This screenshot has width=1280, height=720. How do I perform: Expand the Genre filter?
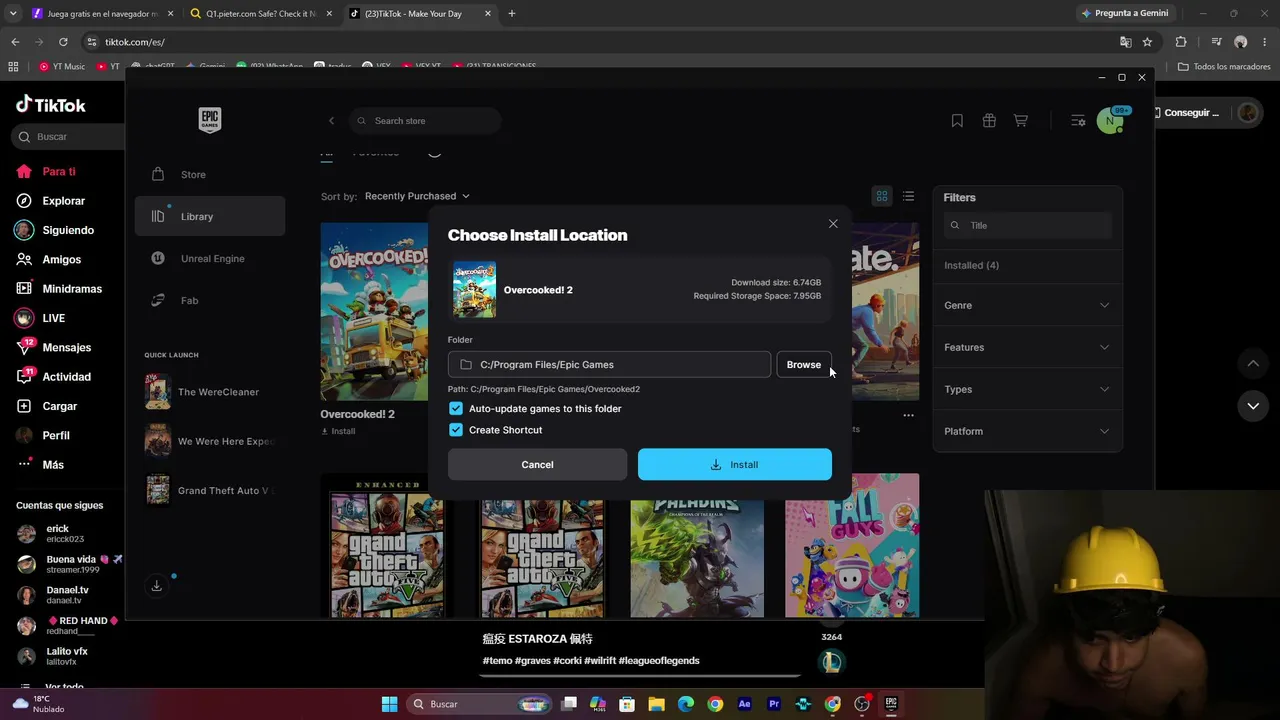click(1027, 305)
